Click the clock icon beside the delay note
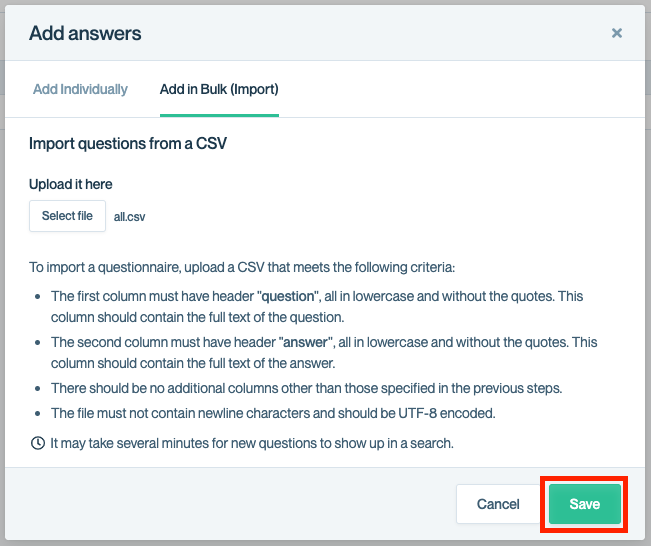 (x=38, y=443)
